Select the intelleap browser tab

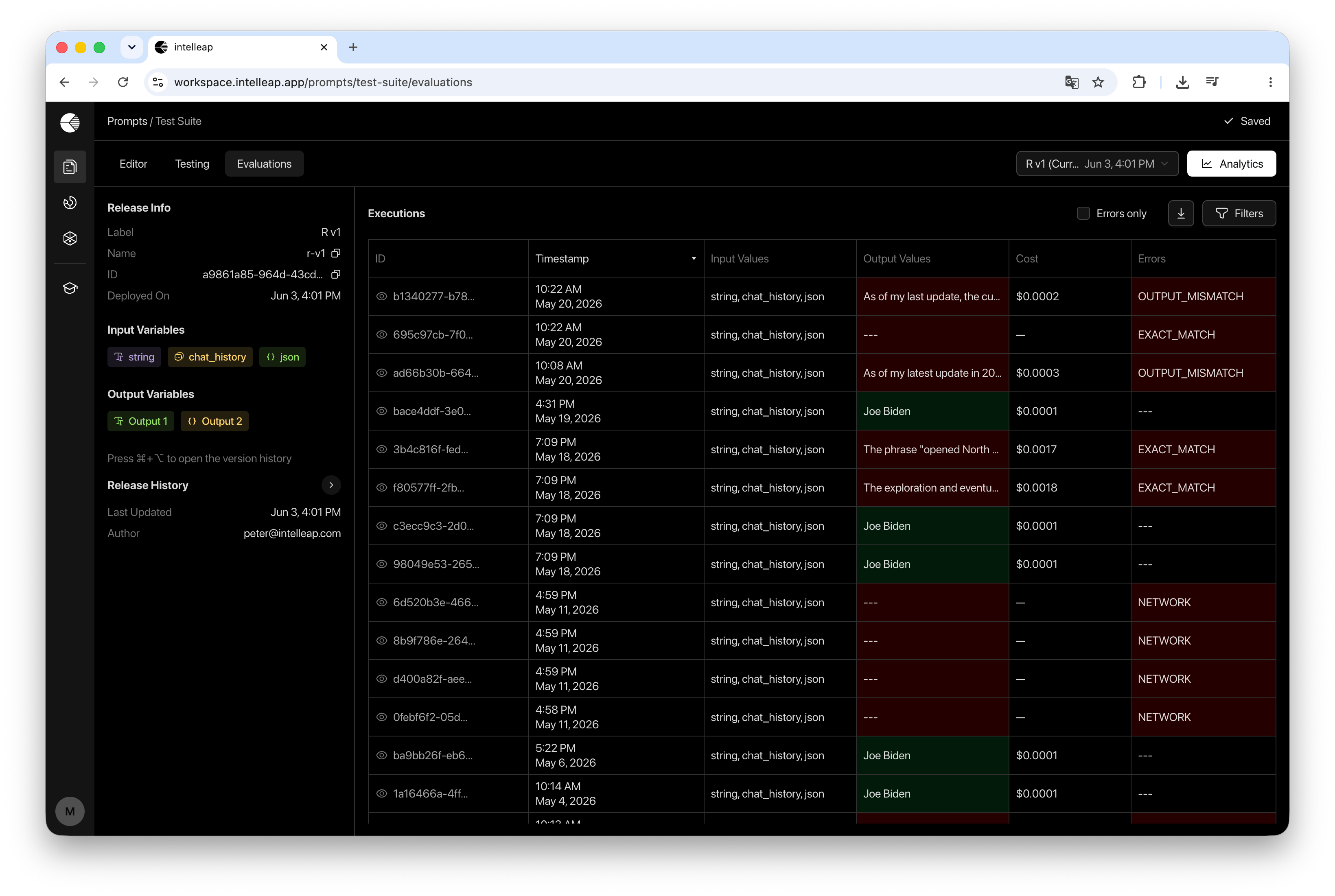243,48
